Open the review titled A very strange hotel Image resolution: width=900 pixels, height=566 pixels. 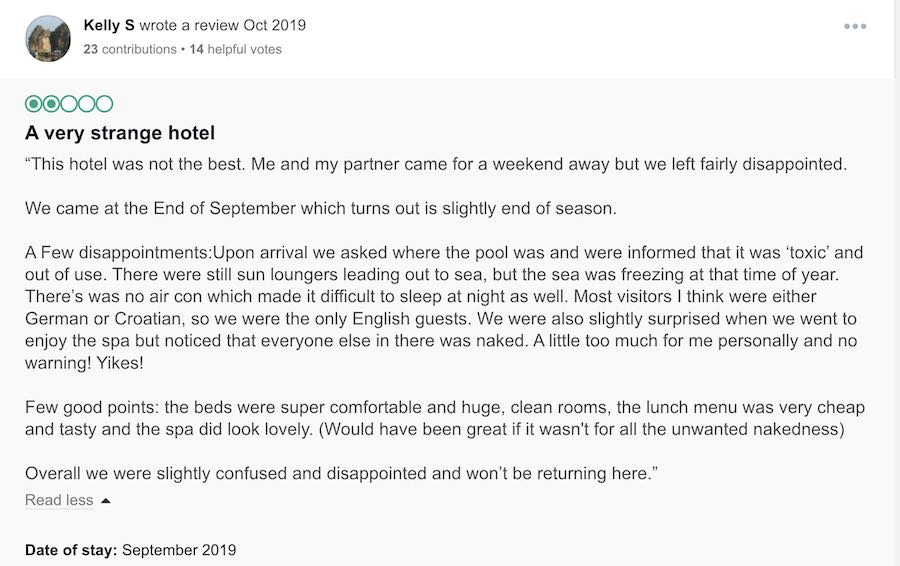[x=120, y=133]
